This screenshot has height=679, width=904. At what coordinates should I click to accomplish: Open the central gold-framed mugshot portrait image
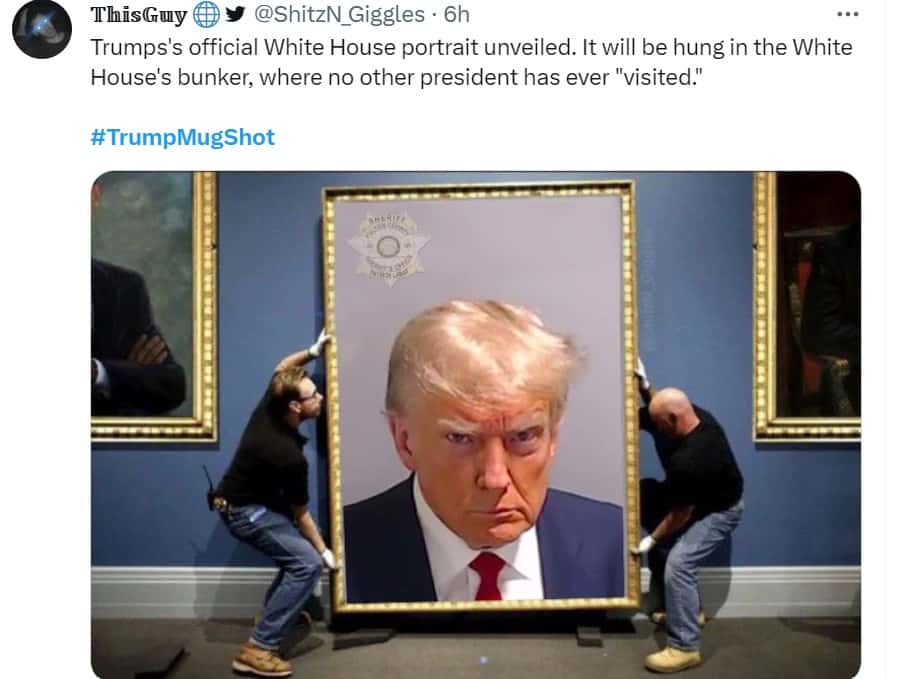pos(482,397)
